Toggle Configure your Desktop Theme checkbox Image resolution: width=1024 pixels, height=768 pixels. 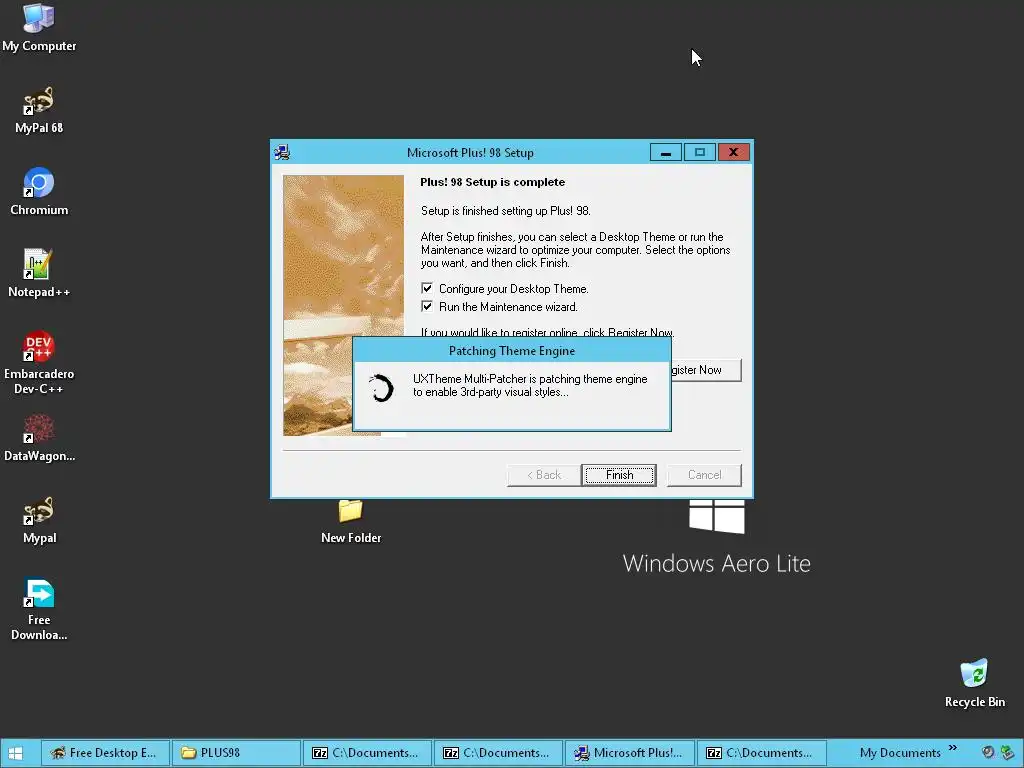427,289
